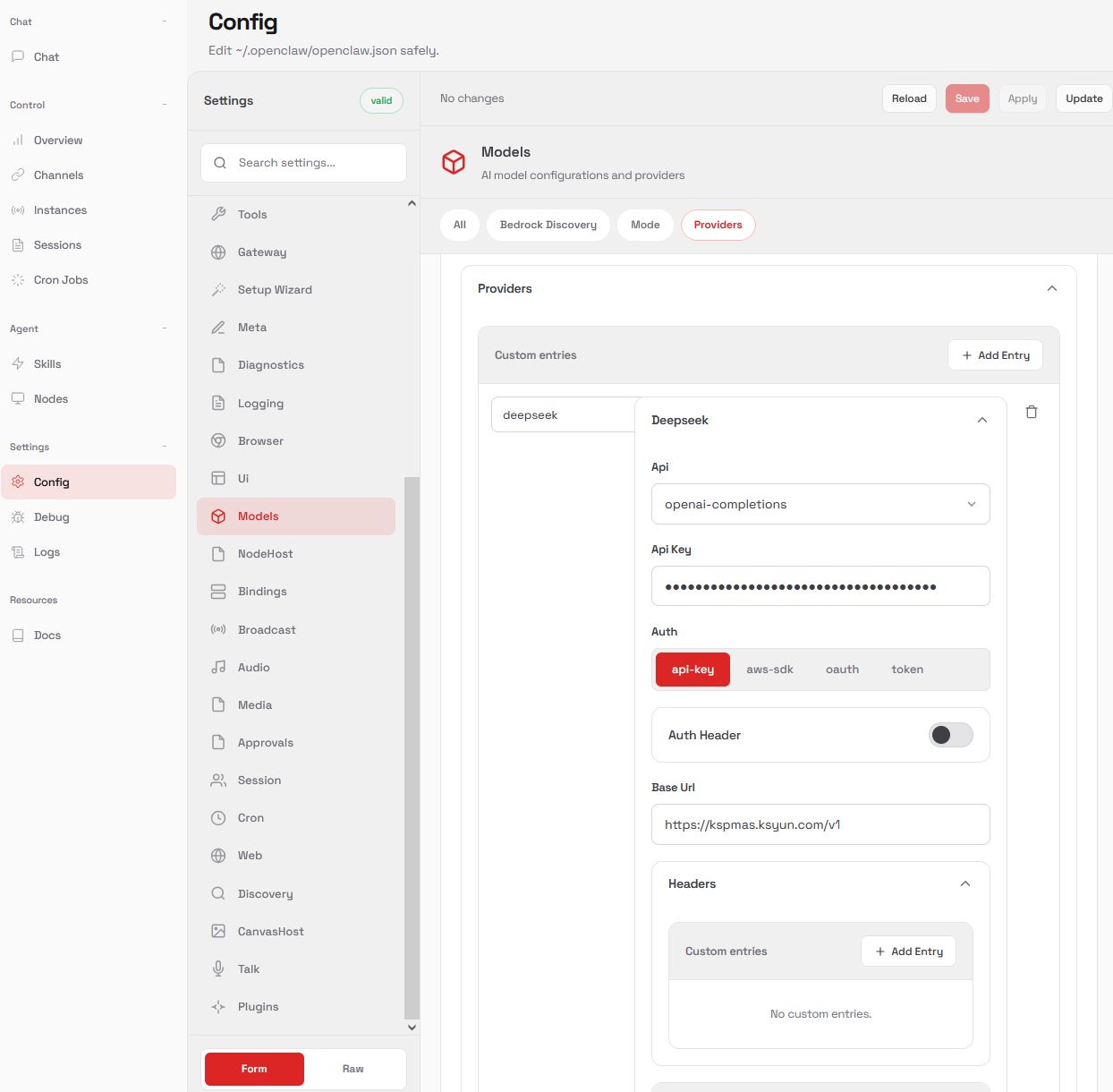1113x1092 pixels.
Task: Click the Talk microphone icon
Action: (218, 969)
